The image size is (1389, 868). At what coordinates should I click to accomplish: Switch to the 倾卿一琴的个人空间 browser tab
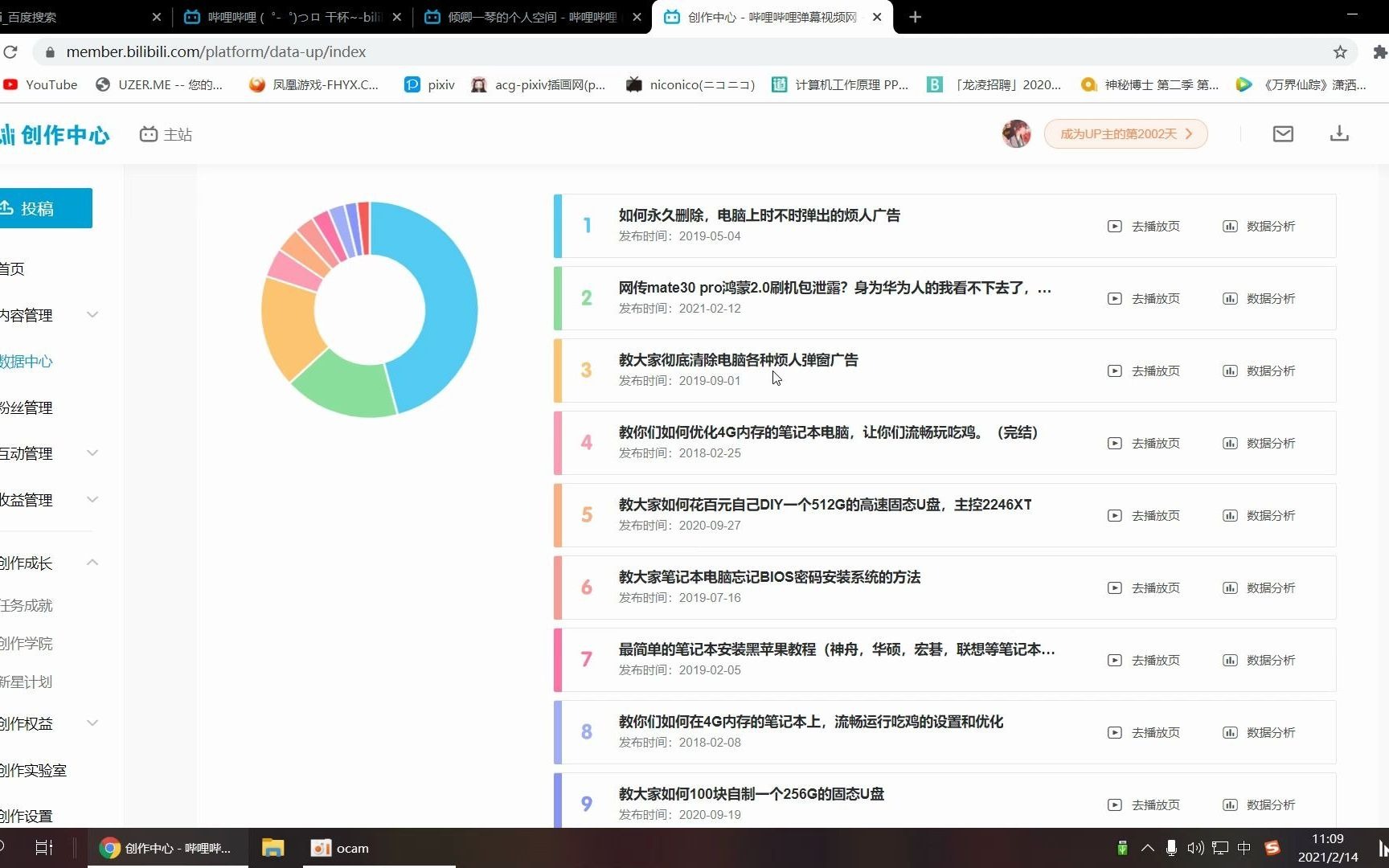click(x=522, y=17)
